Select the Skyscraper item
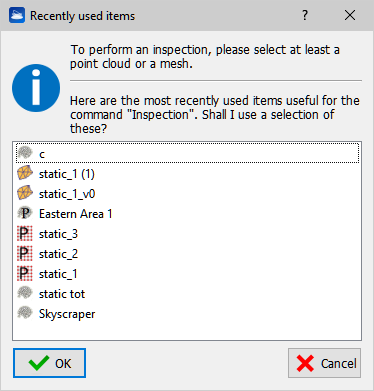This screenshot has height=391, width=374. point(187,314)
